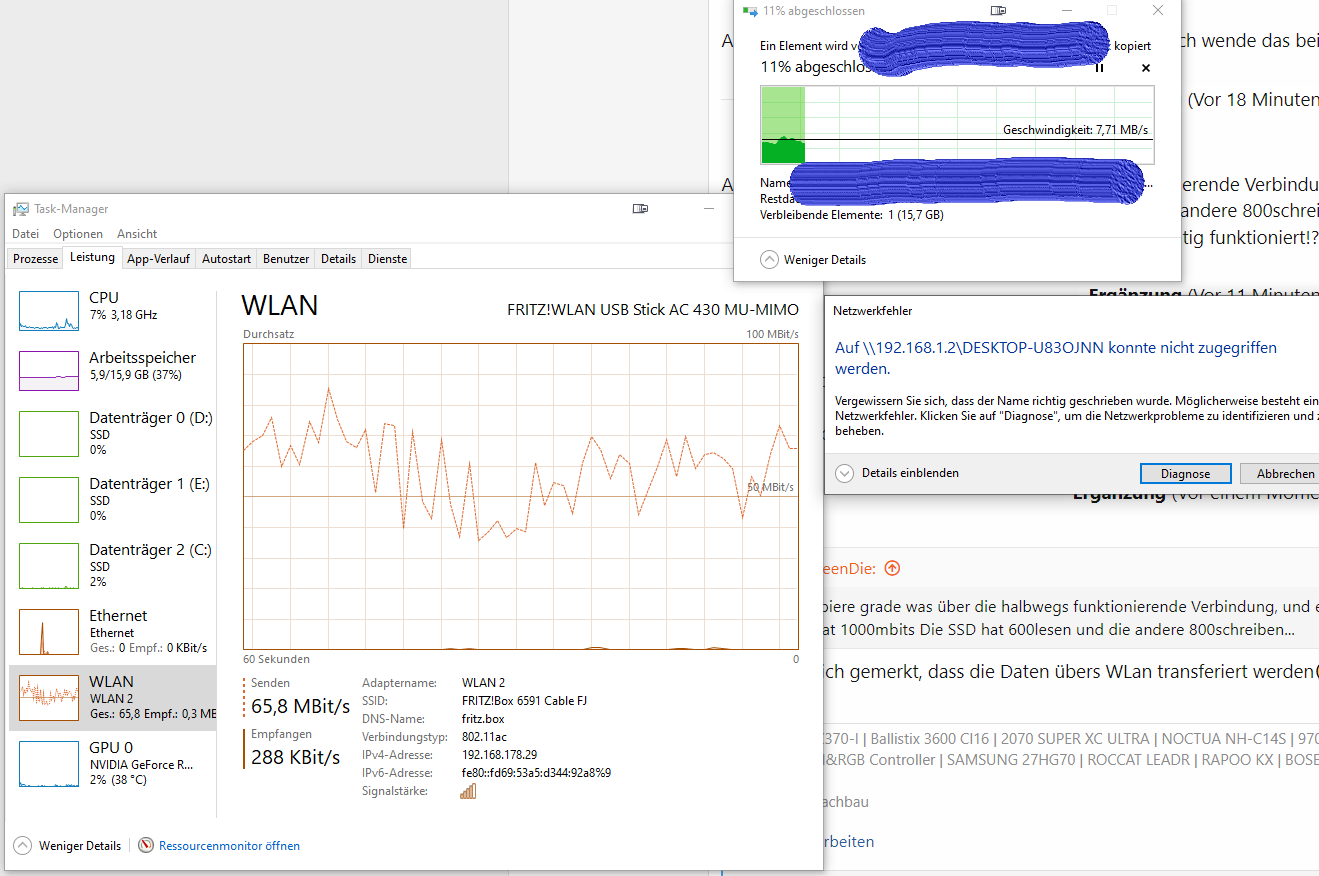Collapse copy dialog via Weniger Details chevron
The image size is (1319, 876).
pos(769,259)
